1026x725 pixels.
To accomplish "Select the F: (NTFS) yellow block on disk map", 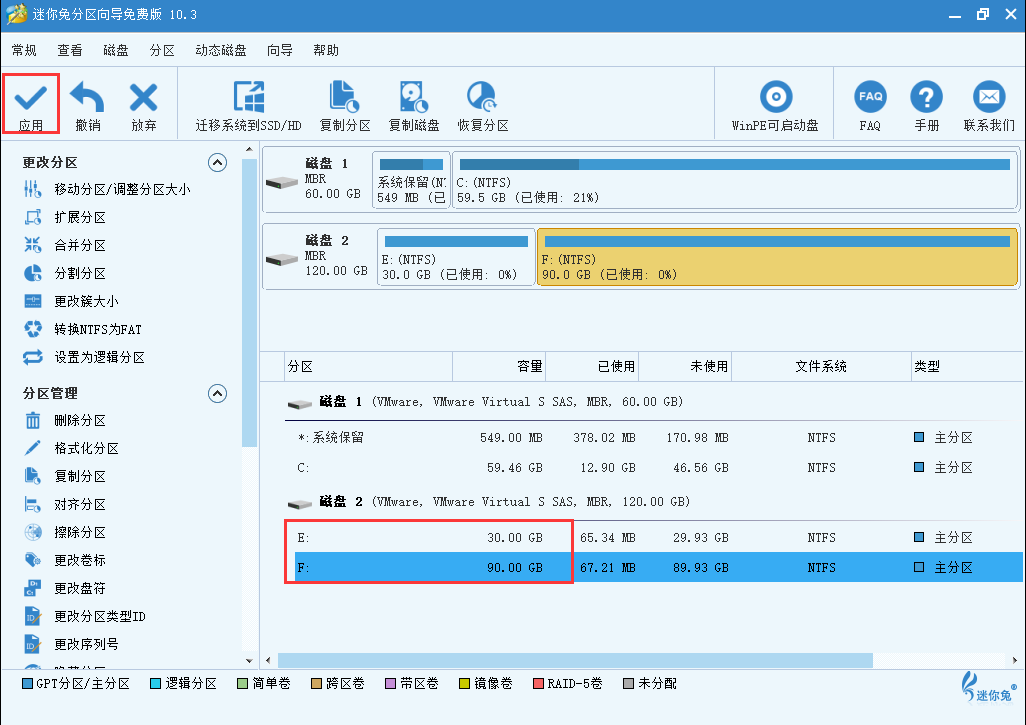I will click(777, 257).
